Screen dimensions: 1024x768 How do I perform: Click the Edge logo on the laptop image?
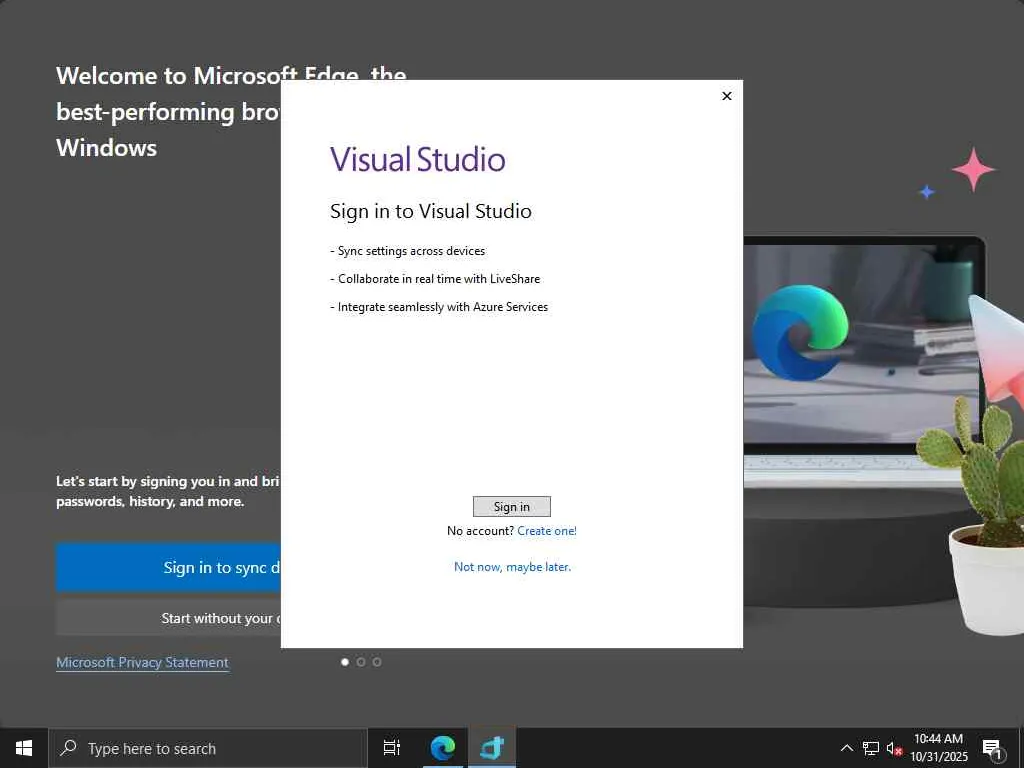(x=800, y=333)
